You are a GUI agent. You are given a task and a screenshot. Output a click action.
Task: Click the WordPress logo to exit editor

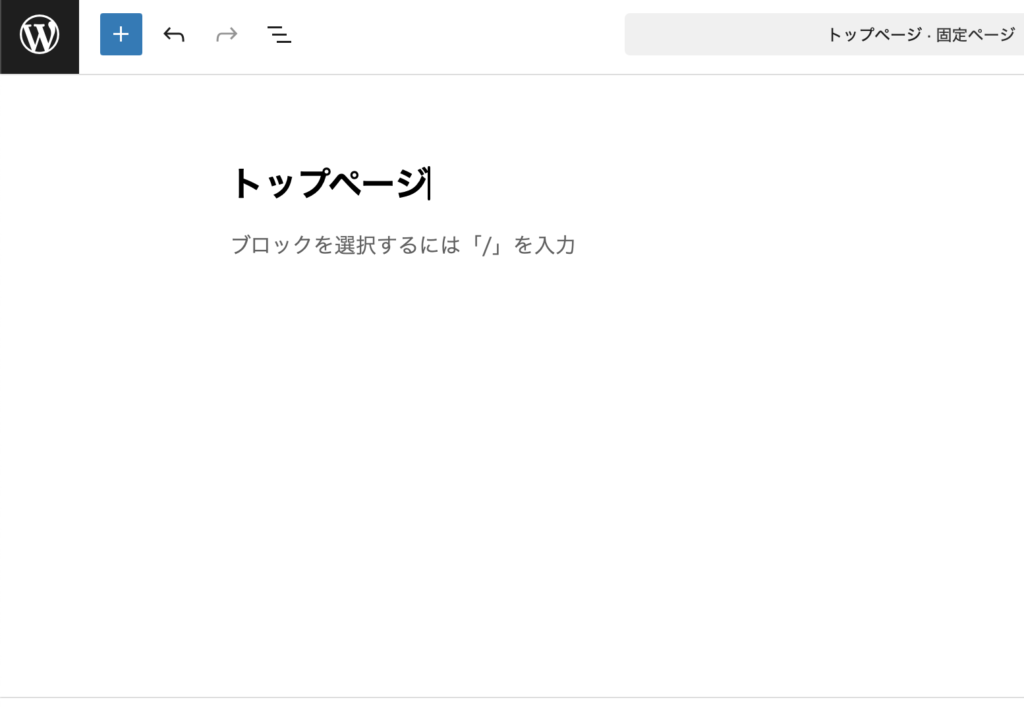[x=39, y=36]
